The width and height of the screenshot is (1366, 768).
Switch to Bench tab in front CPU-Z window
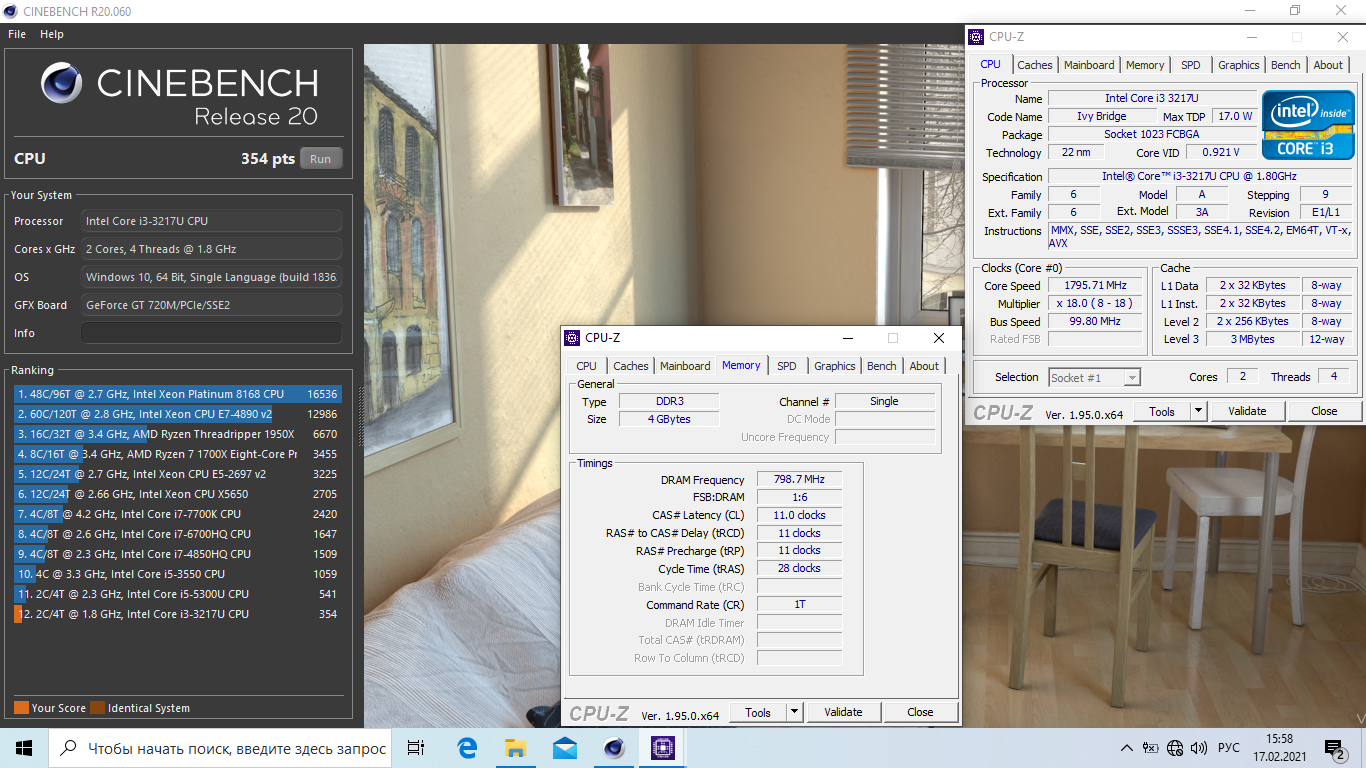pos(882,366)
